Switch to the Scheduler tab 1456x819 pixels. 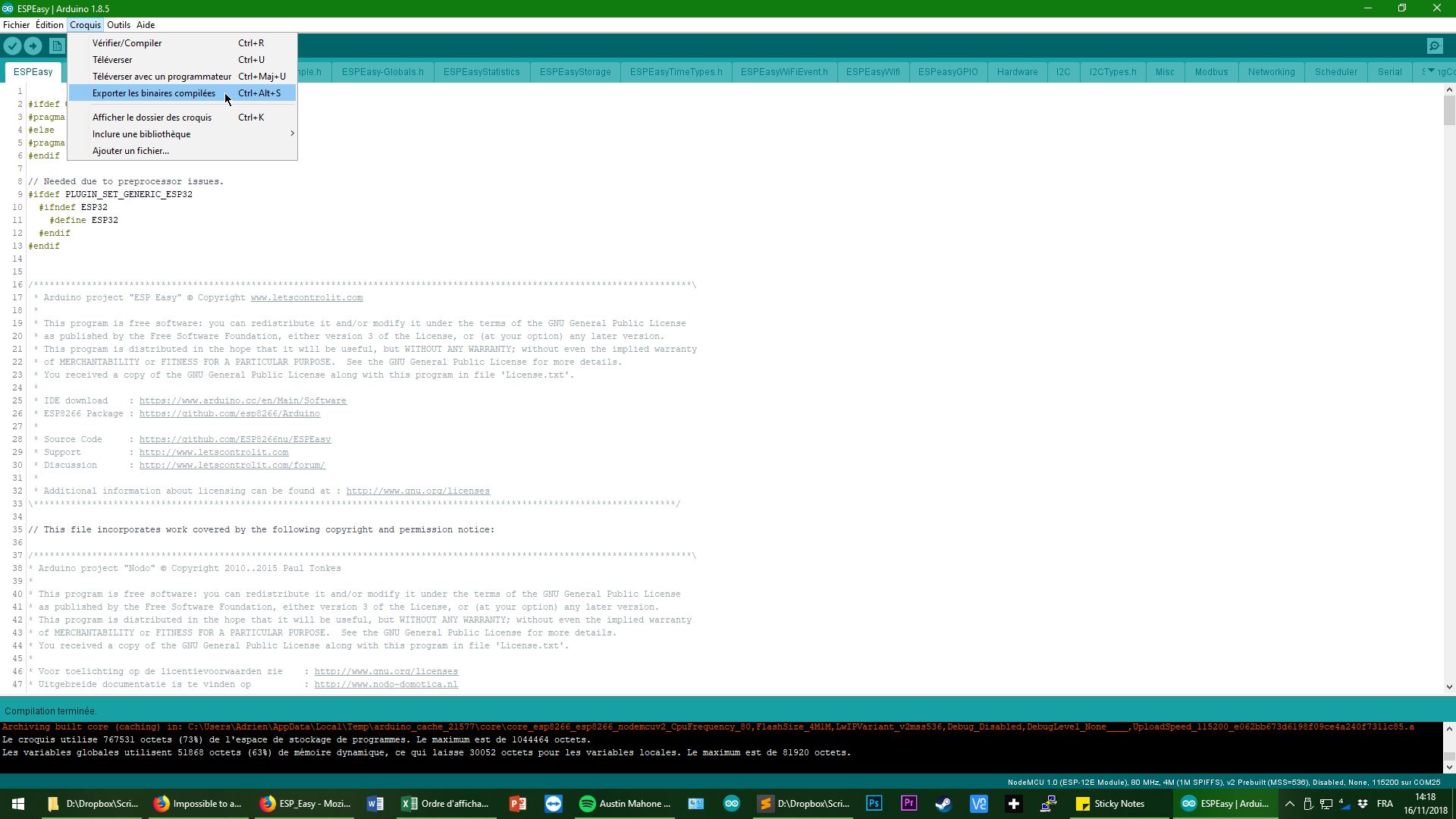point(1335,72)
